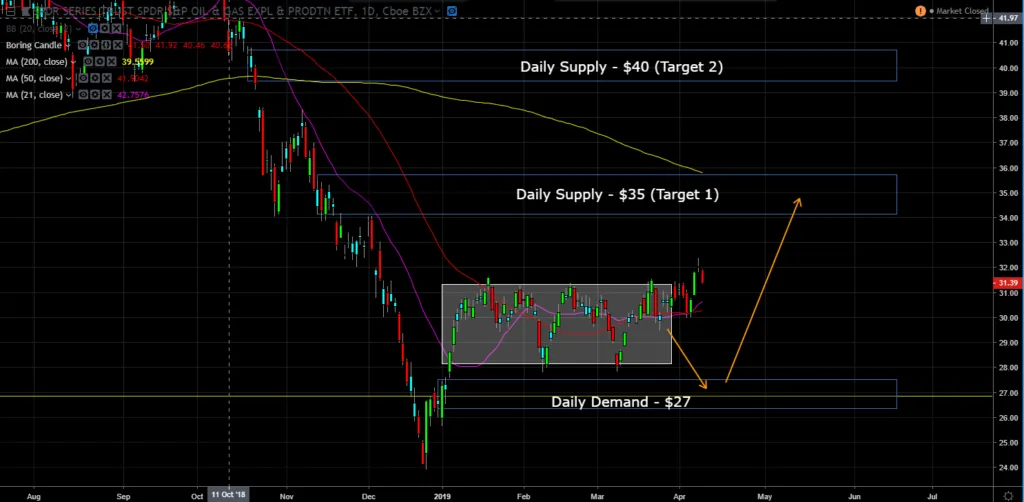Click the Dec label on time axis
Screen dimensions: 1024x502
pyautogui.click(x=368, y=495)
